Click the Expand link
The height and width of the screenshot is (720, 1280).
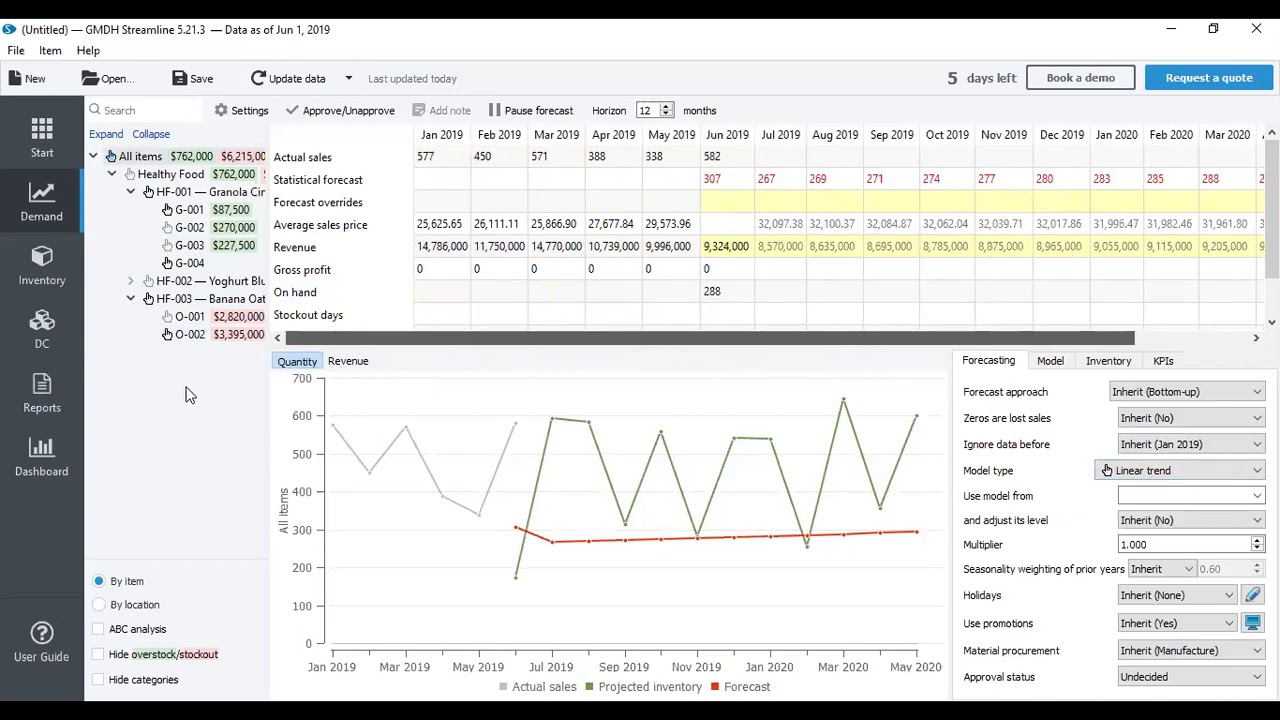[x=106, y=134]
